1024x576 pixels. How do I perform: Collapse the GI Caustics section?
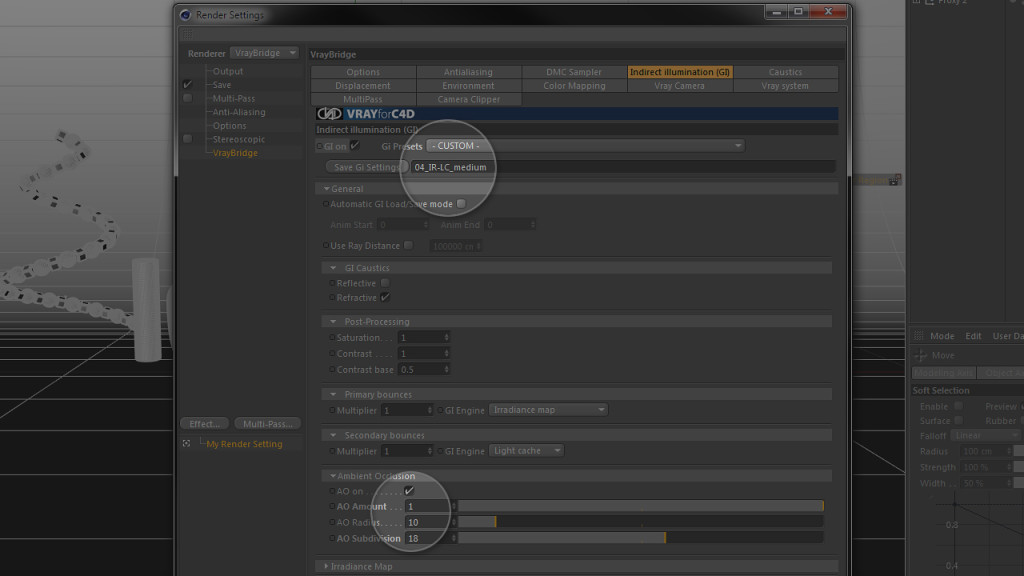(333, 268)
